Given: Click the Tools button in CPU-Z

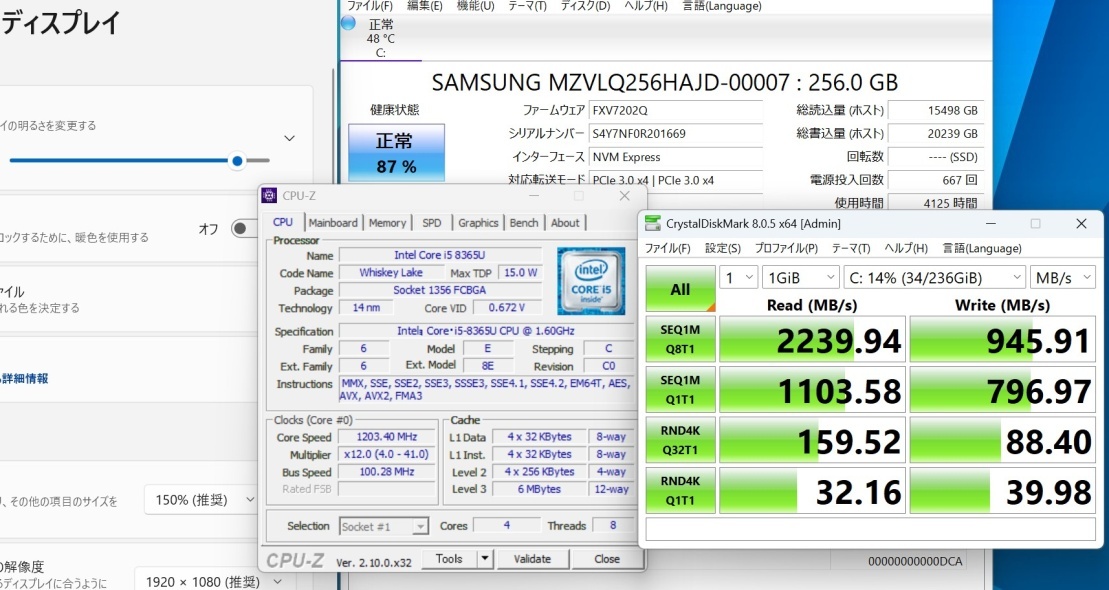Looking at the screenshot, I should tap(450, 559).
